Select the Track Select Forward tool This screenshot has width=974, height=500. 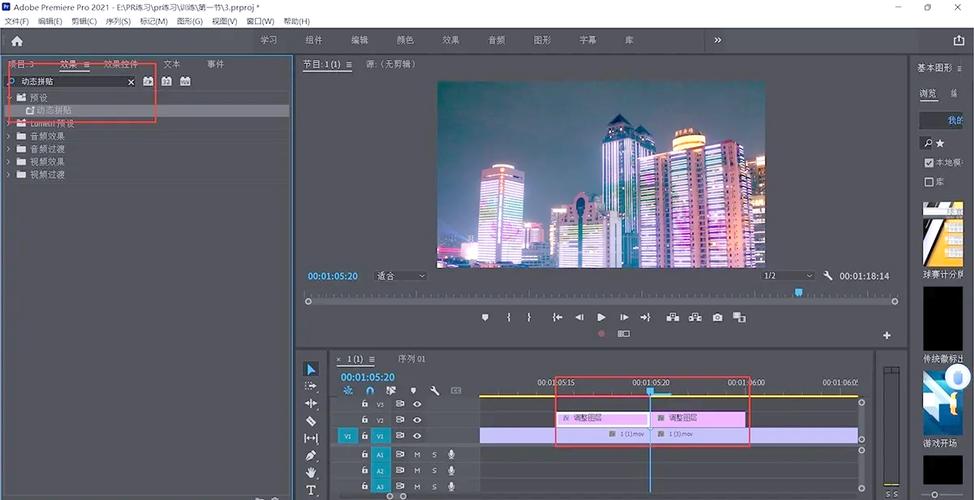pyautogui.click(x=311, y=386)
